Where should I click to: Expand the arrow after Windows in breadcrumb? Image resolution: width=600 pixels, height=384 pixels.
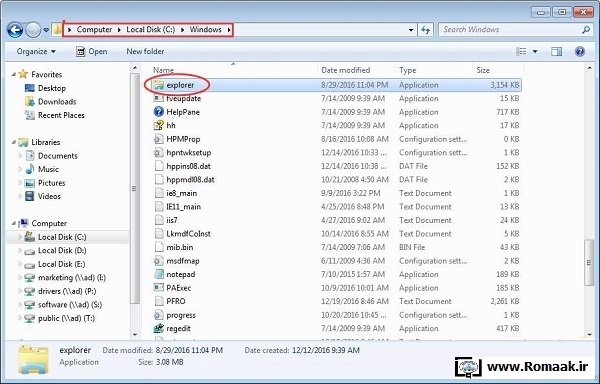coord(229,30)
